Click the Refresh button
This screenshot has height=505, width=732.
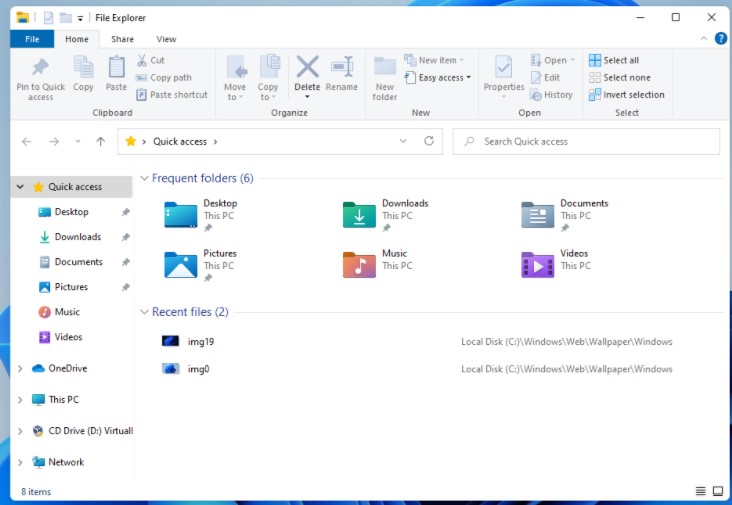[429, 141]
